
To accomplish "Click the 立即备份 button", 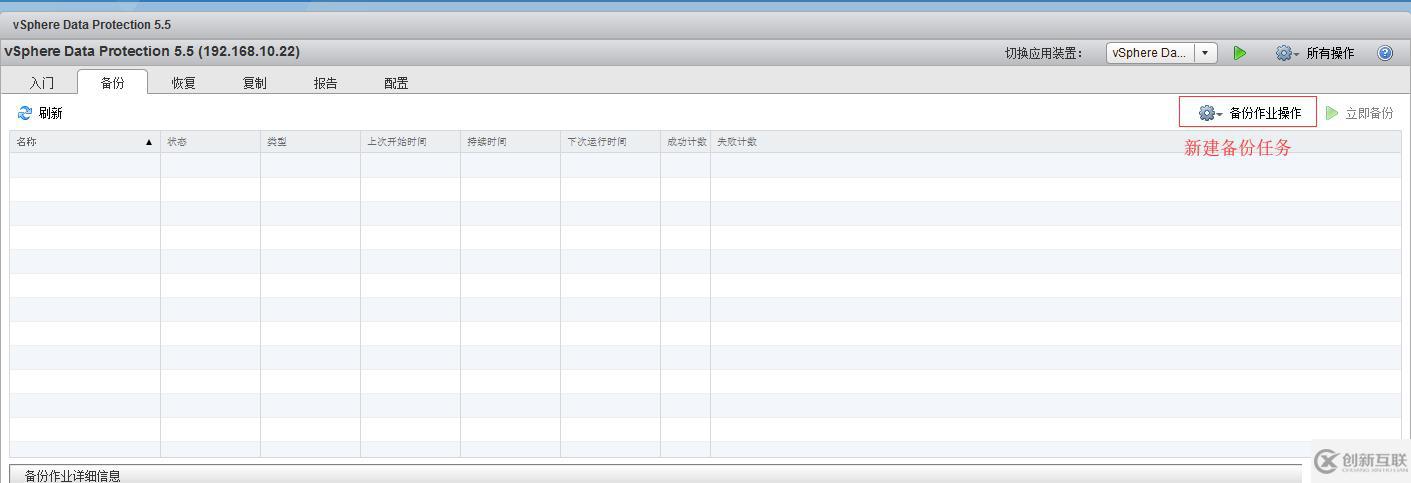I will pos(1360,113).
